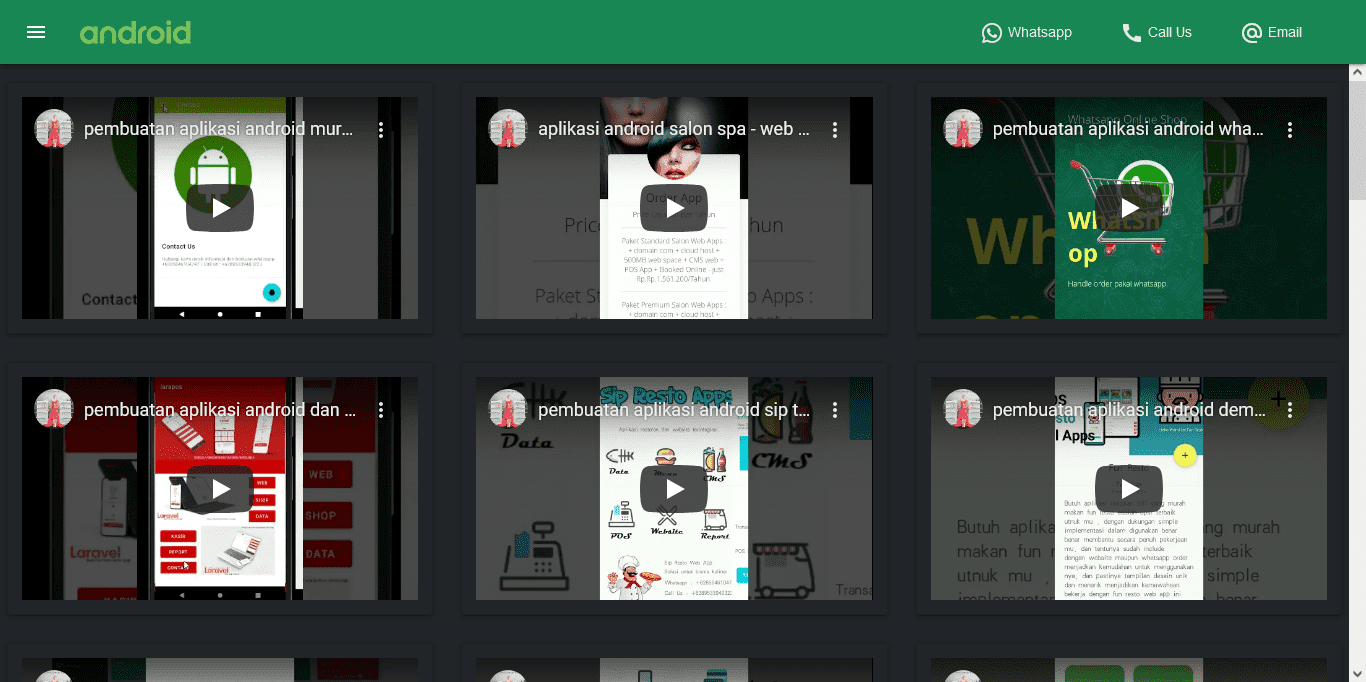1366x682 pixels.
Task: Click the @ email icon
Action: coord(1251,33)
